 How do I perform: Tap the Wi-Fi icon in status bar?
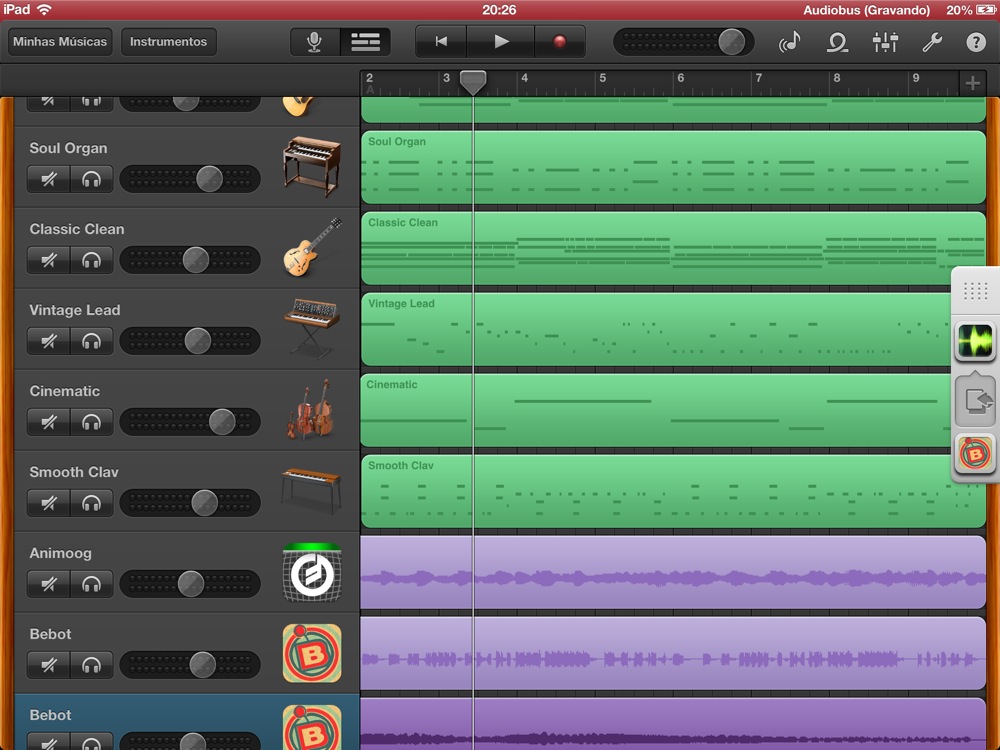(44, 10)
